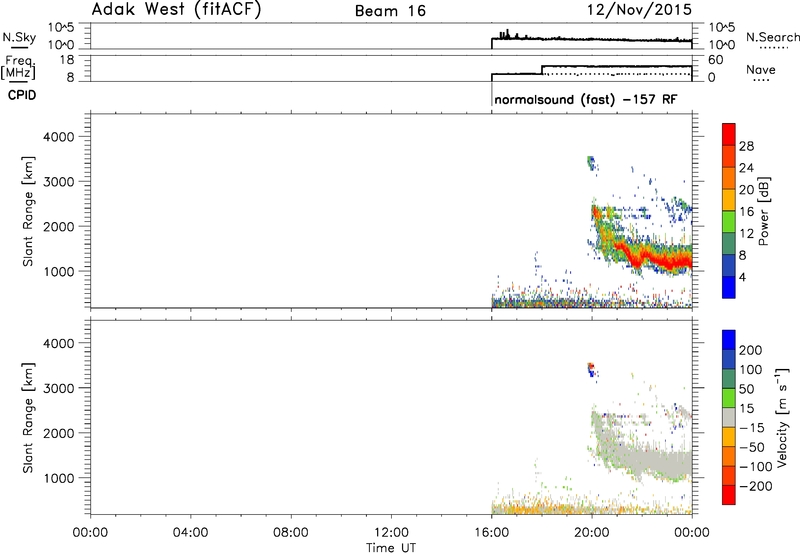The image size is (800, 554).
Task: Click the red bottom of velocity colorbar
Action: [729, 495]
